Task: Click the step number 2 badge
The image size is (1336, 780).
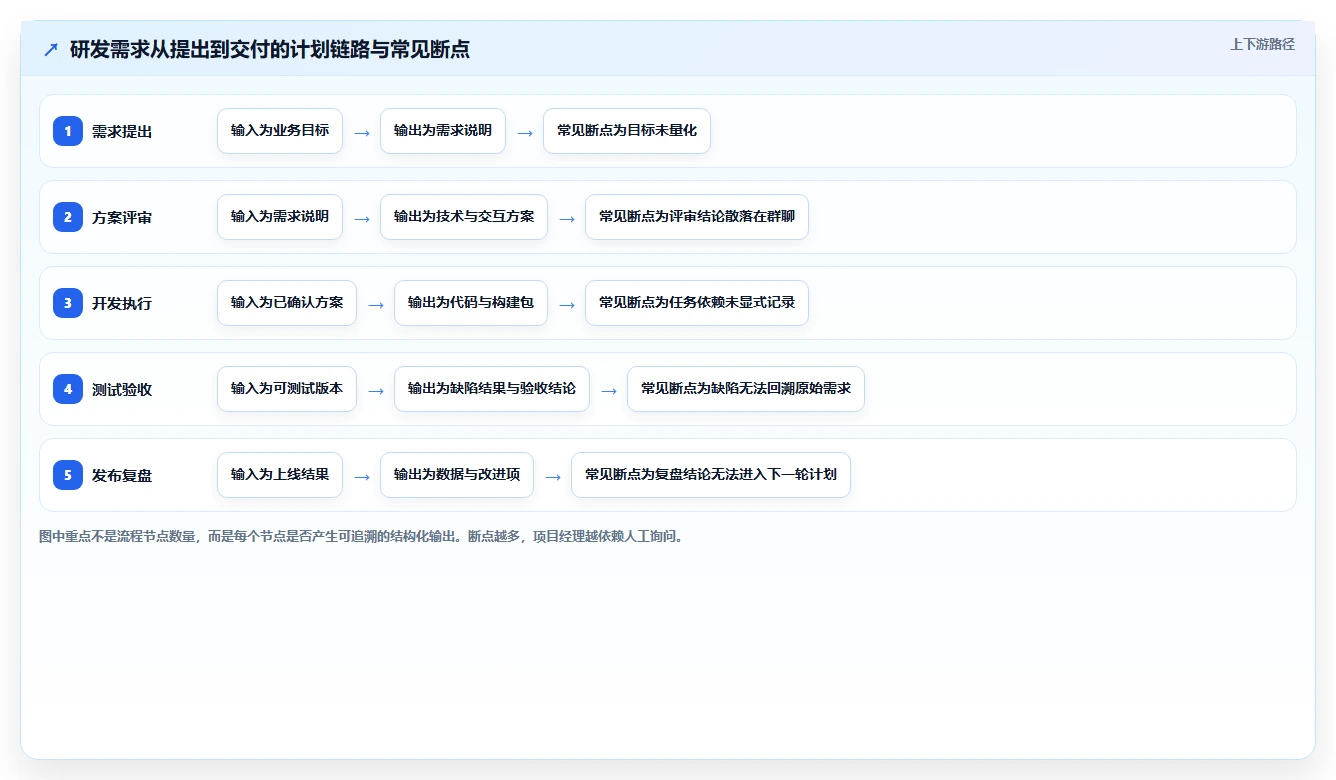Action: click(x=68, y=217)
